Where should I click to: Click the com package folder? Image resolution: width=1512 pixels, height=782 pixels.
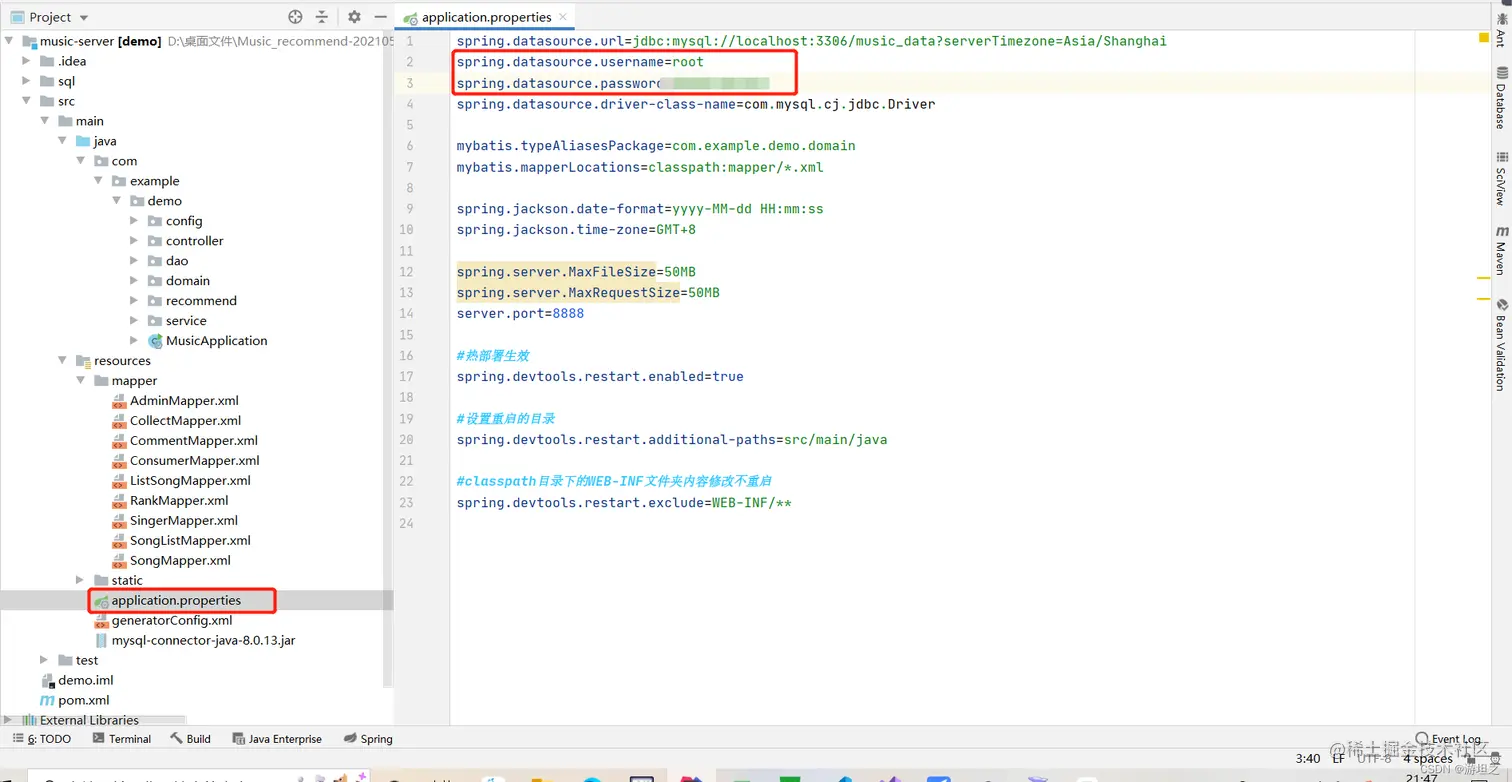124,161
